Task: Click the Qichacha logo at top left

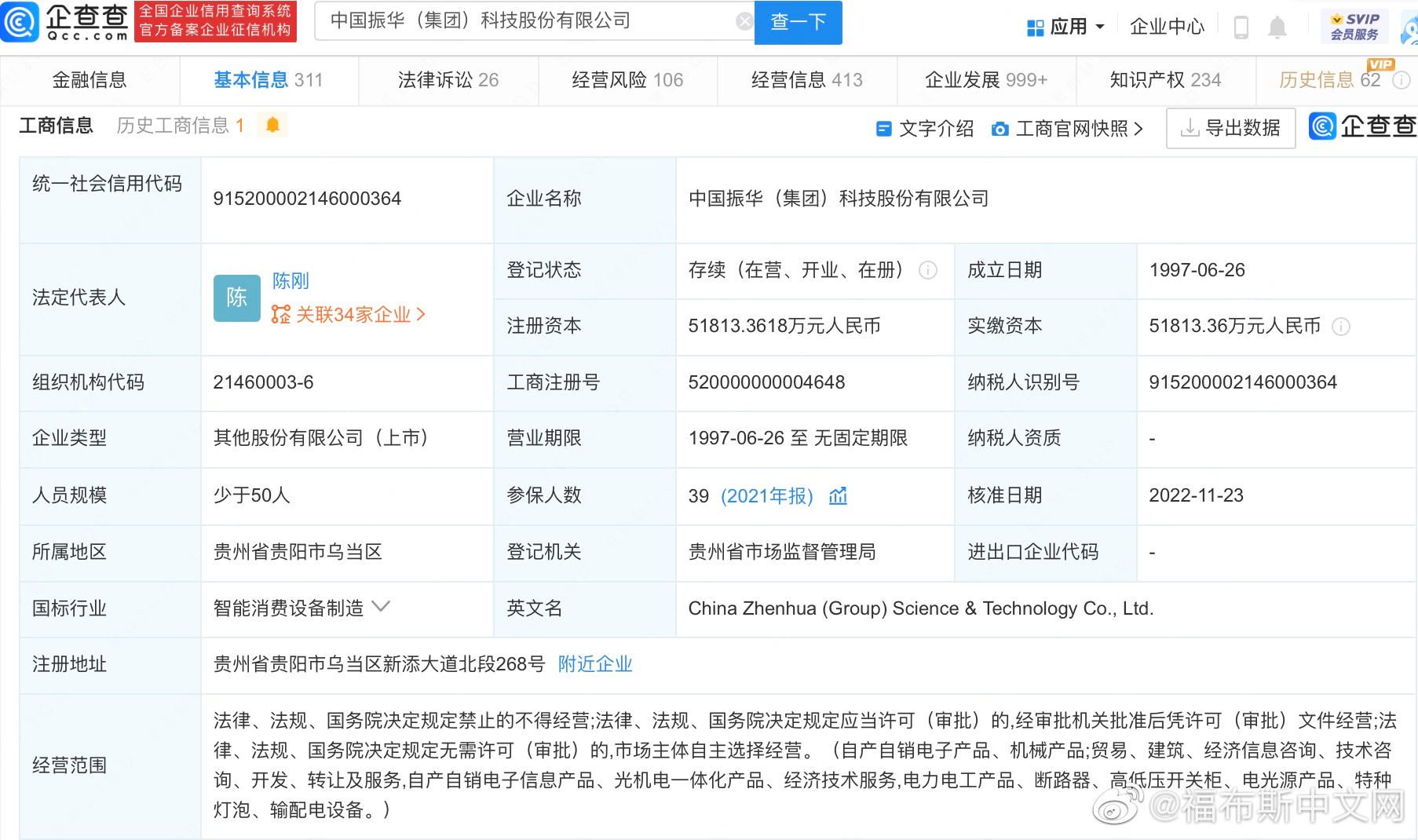Action: [x=65, y=21]
